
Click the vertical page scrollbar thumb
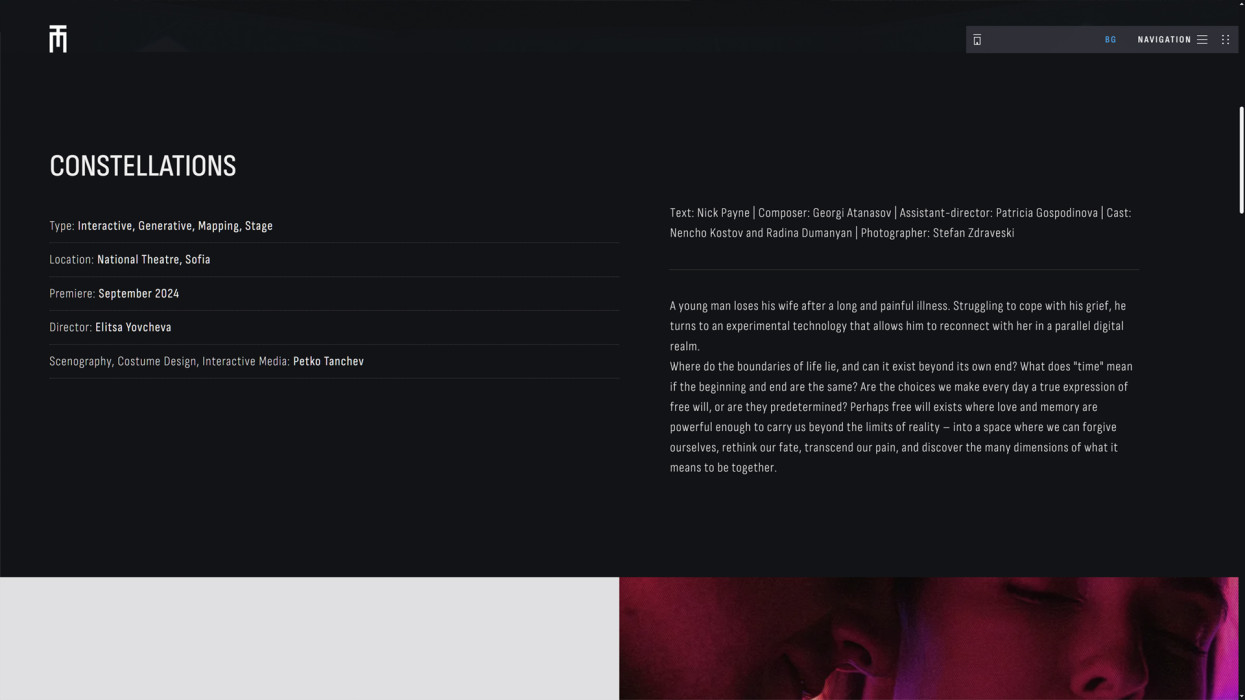point(1241,160)
